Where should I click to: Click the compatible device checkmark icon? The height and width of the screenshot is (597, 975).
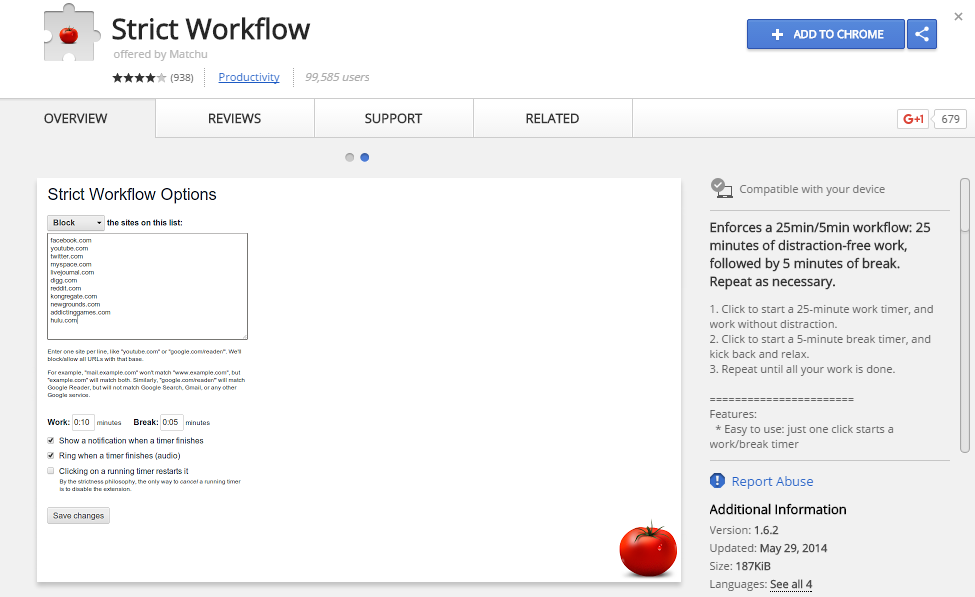721,188
